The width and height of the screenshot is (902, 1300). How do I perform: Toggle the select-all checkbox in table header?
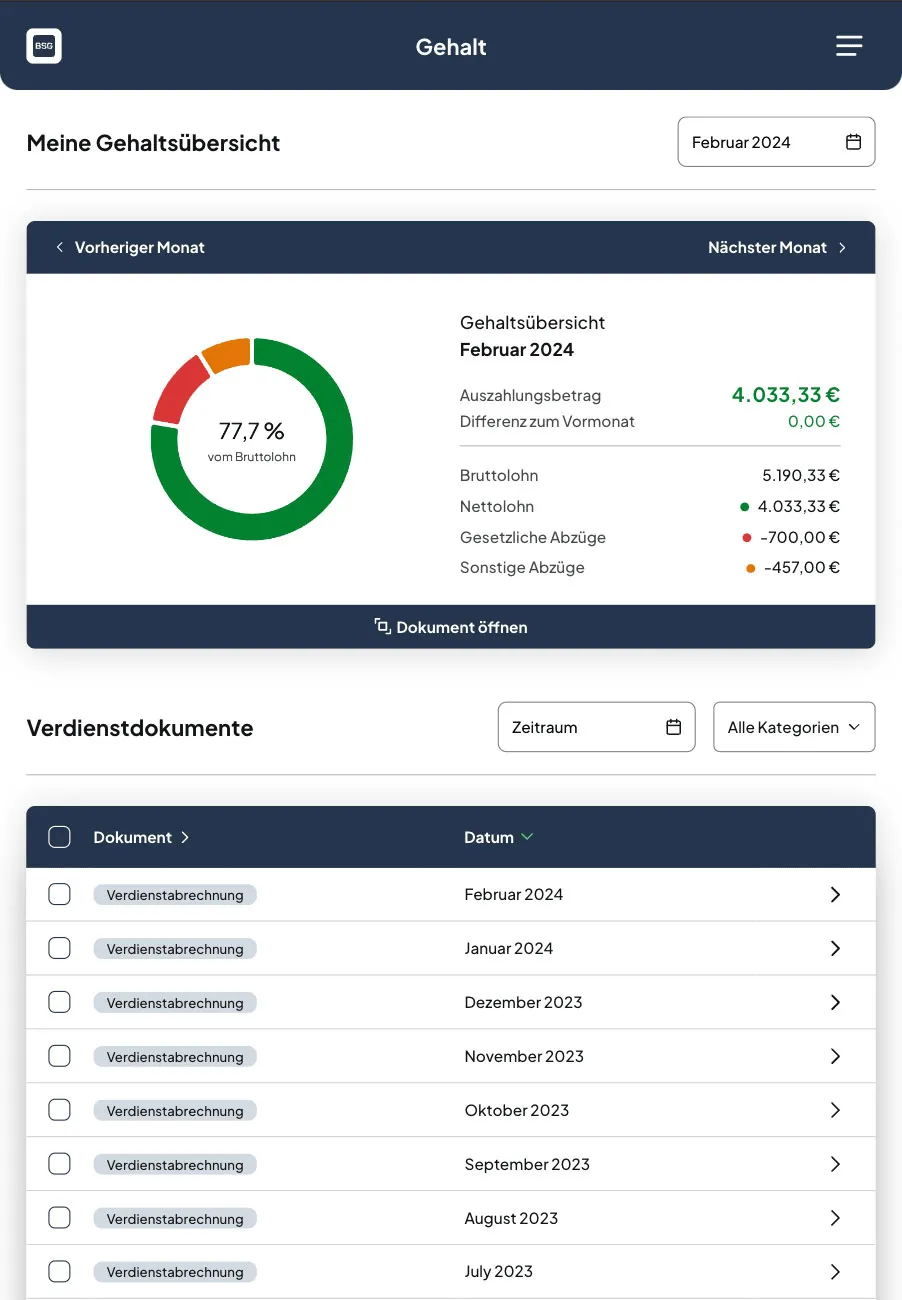click(60, 837)
